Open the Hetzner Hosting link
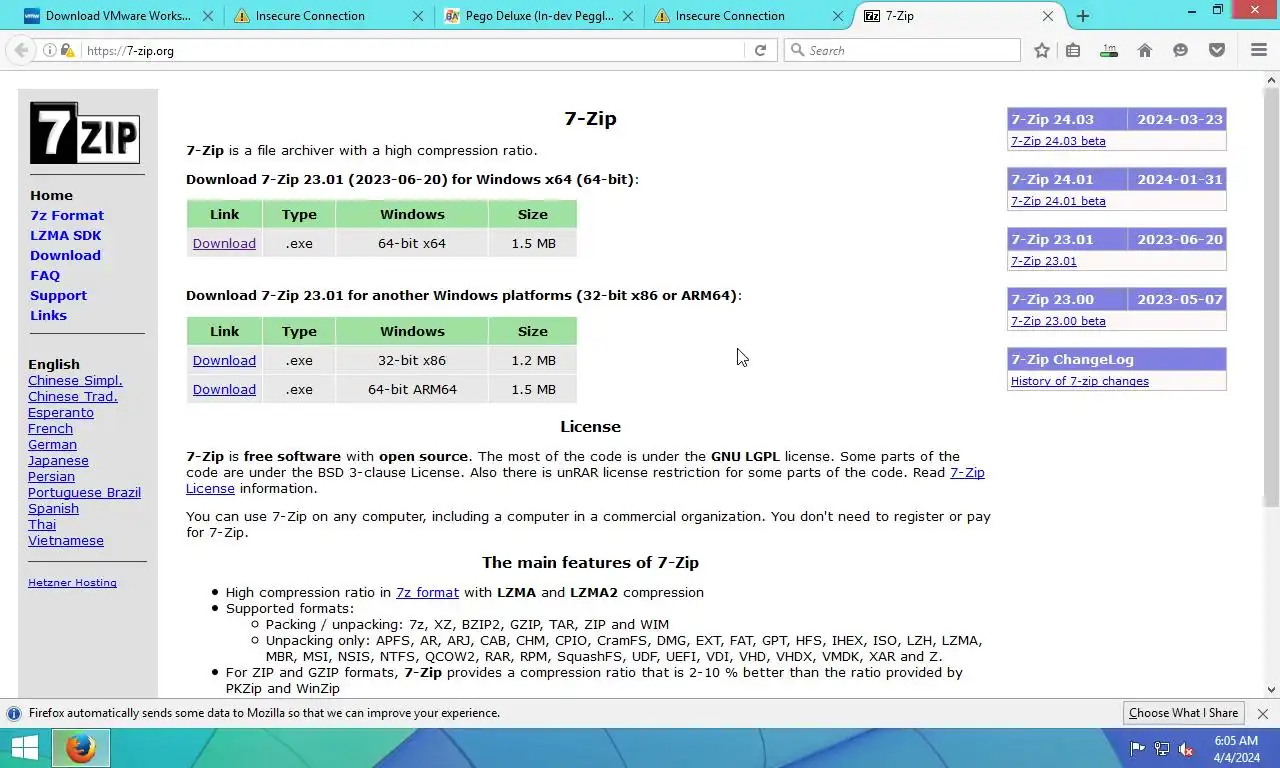1280x768 pixels. [x=72, y=582]
